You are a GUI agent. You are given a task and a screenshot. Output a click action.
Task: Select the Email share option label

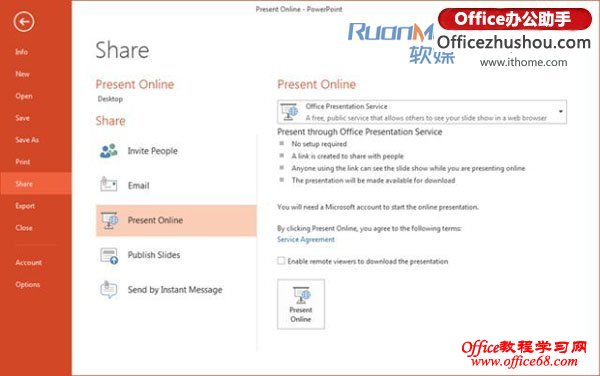(138, 186)
